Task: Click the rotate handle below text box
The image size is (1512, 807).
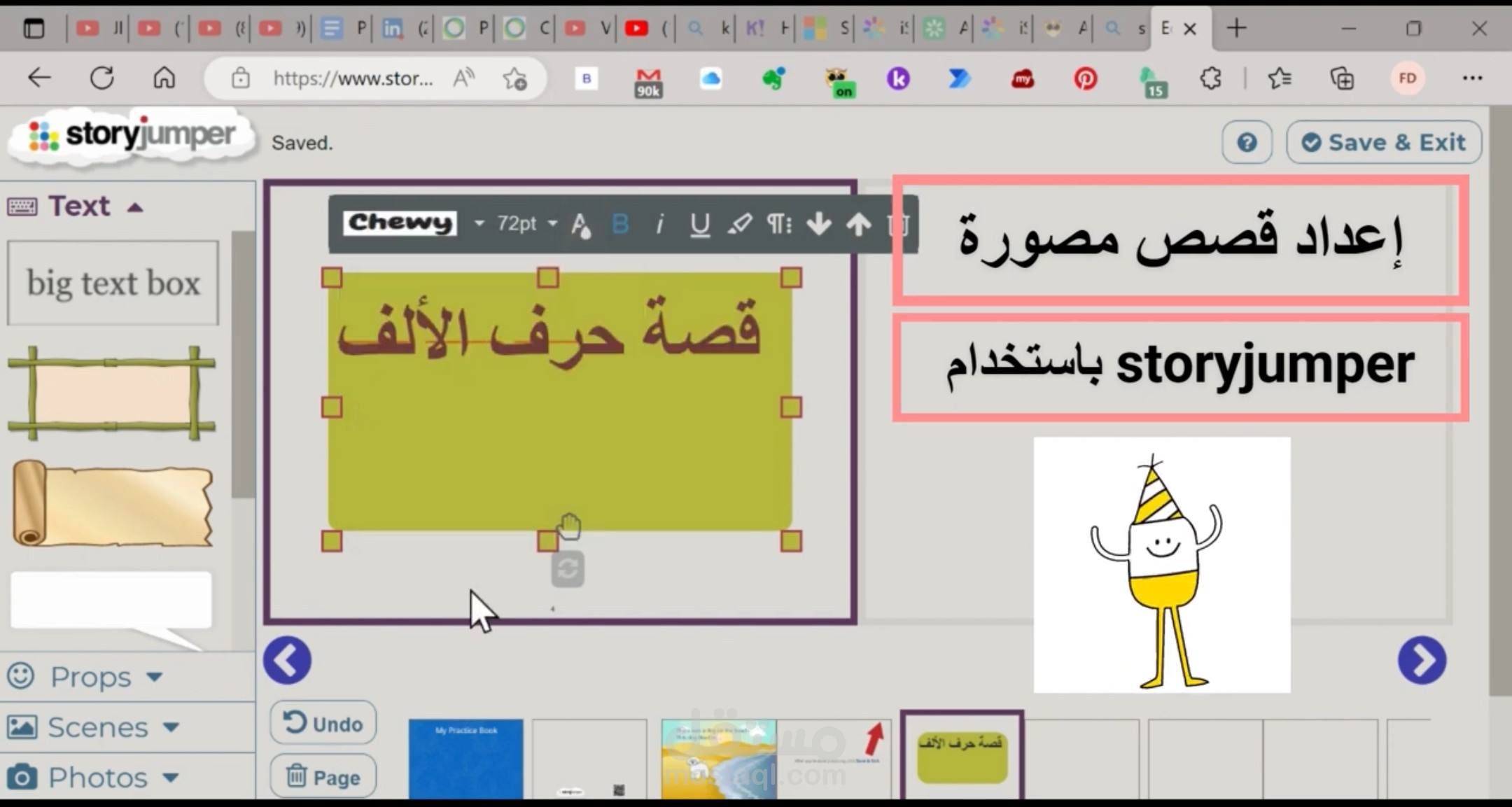Action: 568,569
